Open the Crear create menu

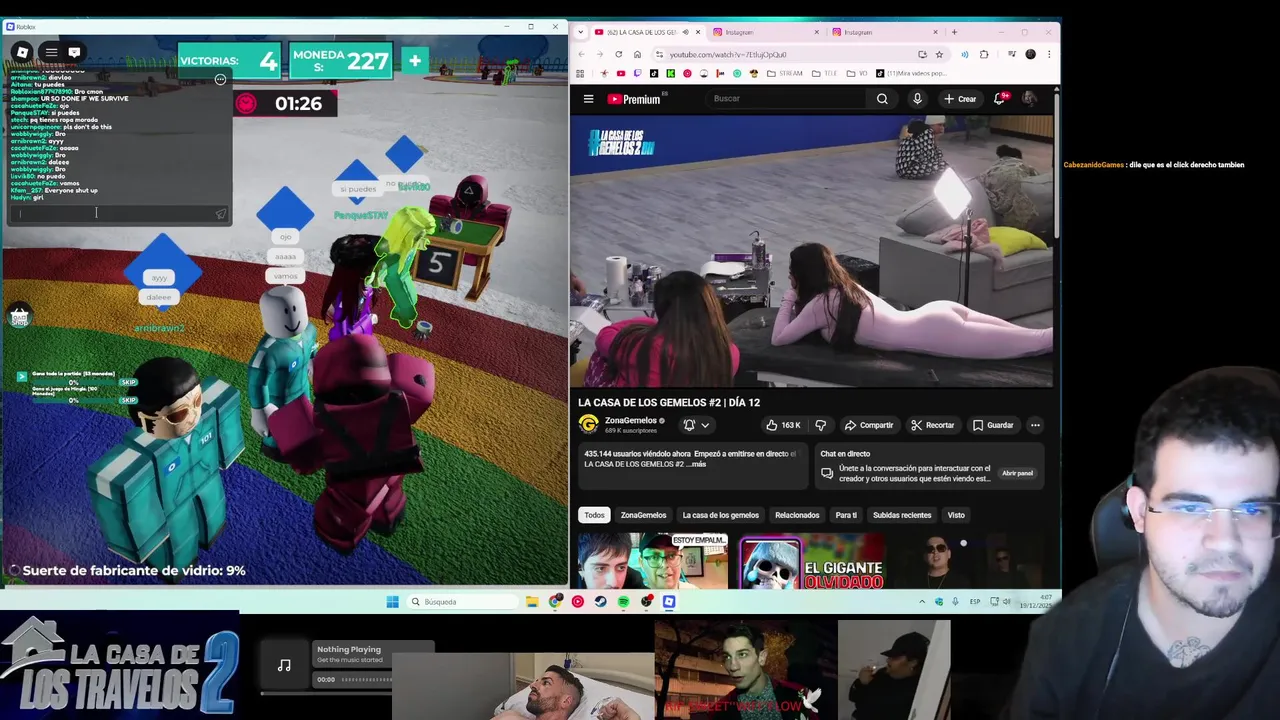point(960,98)
